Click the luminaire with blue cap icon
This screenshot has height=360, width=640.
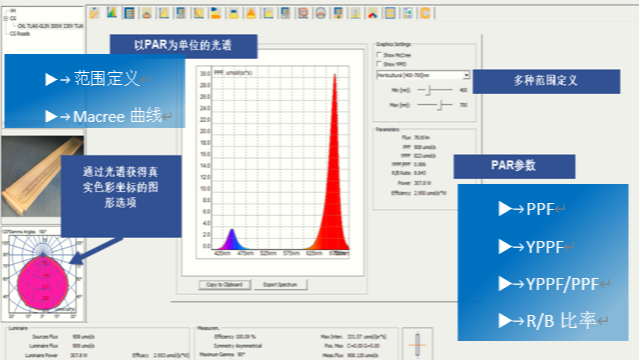[x=233, y=13]
